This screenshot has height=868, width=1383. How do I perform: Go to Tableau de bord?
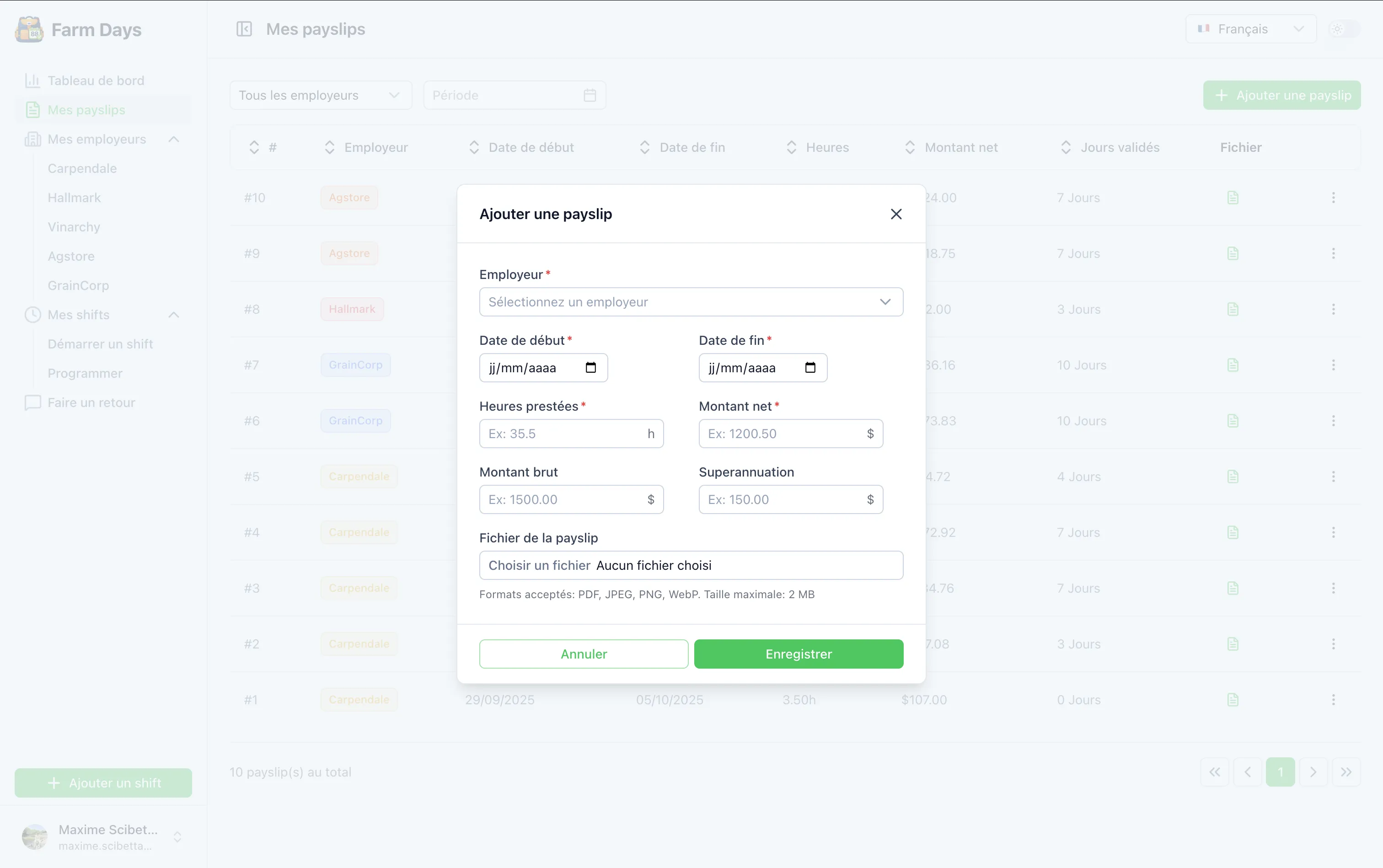[95, 81]
